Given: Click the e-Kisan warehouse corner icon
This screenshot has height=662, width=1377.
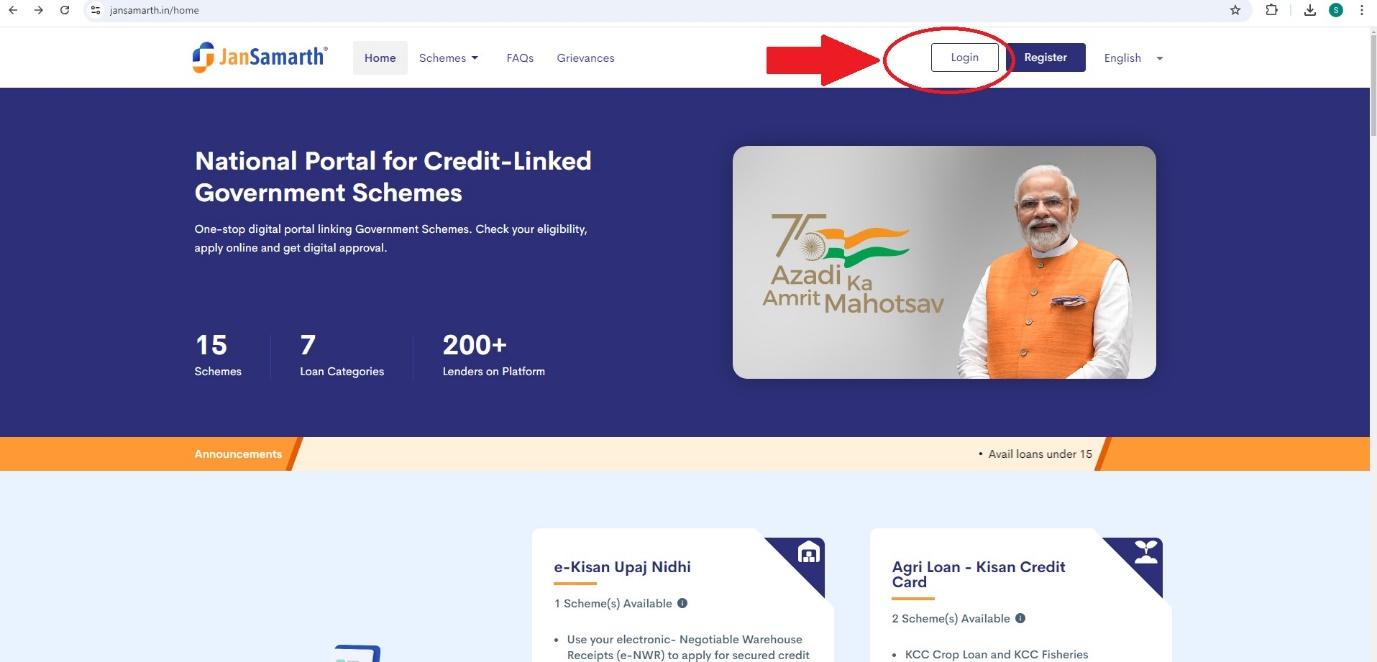Looking at the screenshot, I should click(x=808, y=553).
